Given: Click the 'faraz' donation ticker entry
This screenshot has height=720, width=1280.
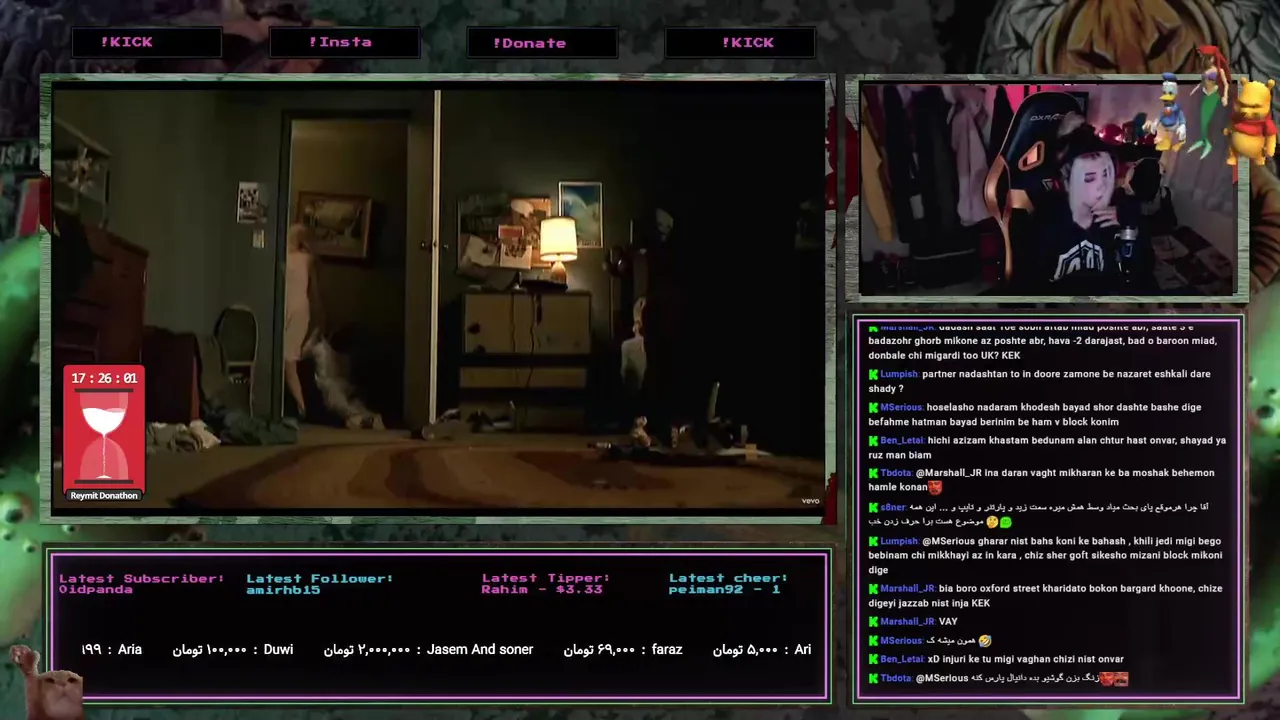Looking at the screenshot, I should click(x=623, y=650).
